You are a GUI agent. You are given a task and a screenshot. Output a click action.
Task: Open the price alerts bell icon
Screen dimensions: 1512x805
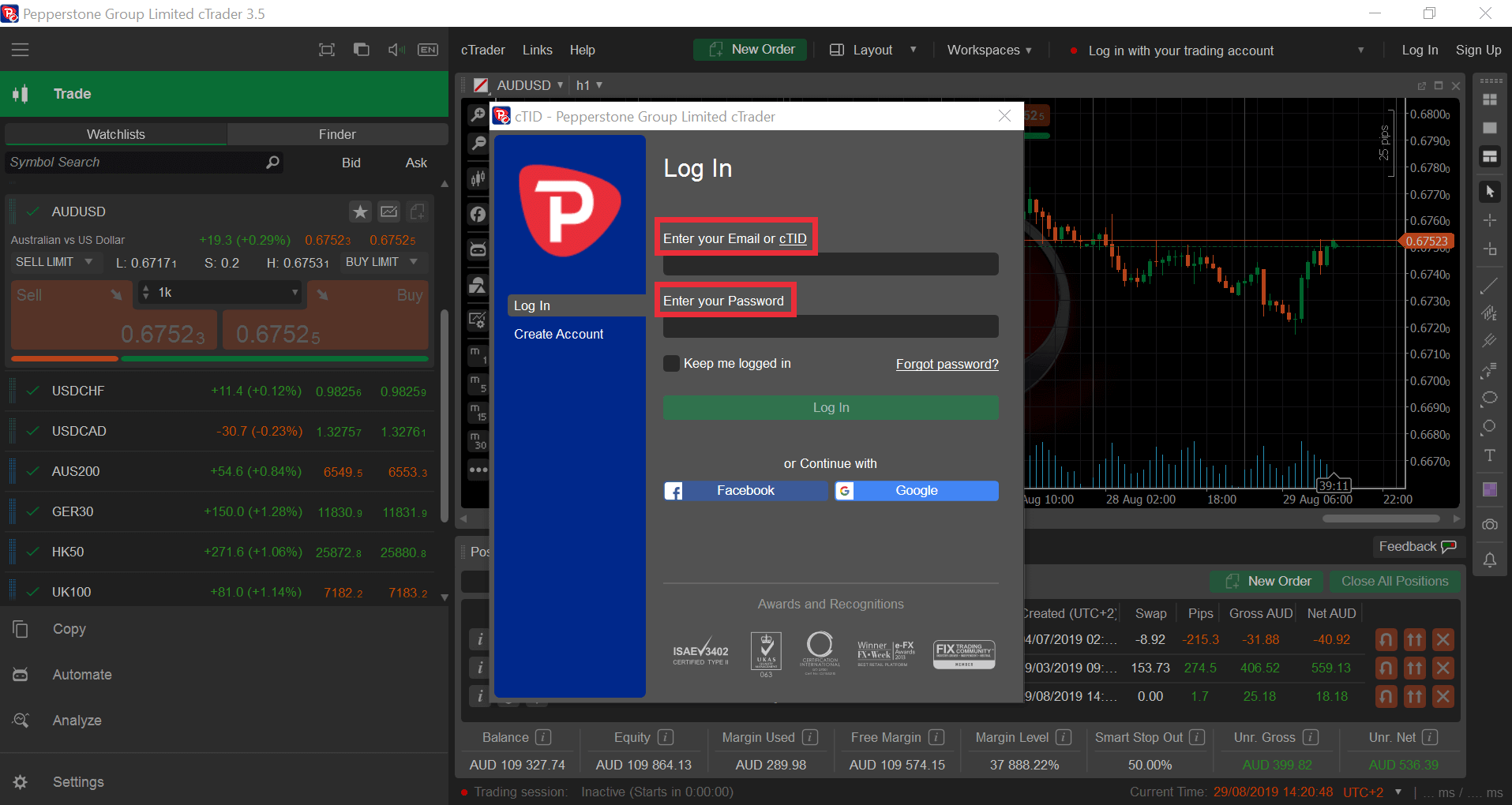[x=1490, y=560]
